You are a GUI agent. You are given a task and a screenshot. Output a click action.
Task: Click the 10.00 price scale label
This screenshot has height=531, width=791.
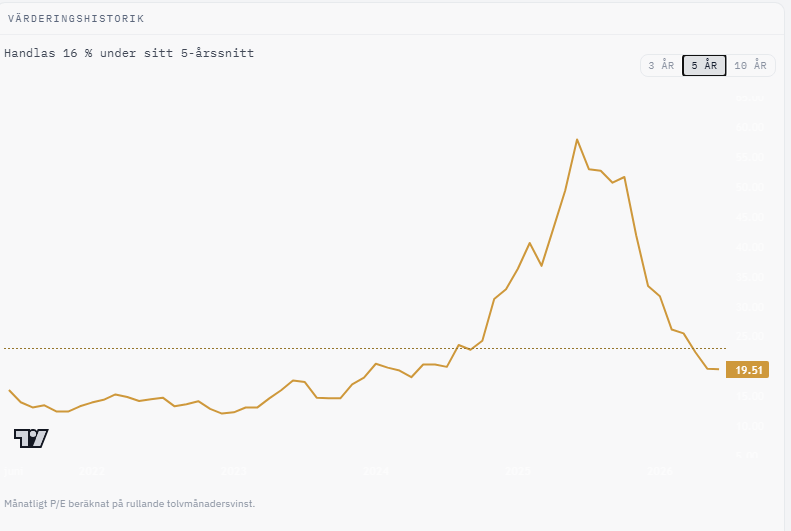click(x=750, y=426)
